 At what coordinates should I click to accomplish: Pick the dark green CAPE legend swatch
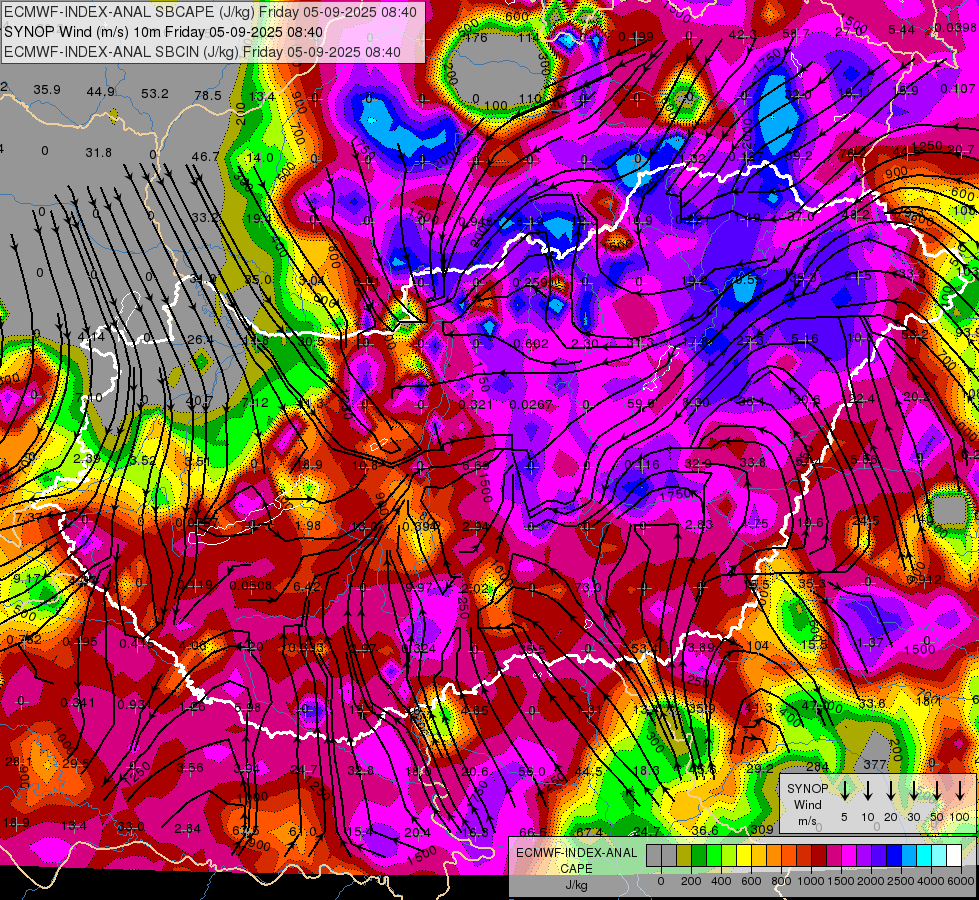699,856
